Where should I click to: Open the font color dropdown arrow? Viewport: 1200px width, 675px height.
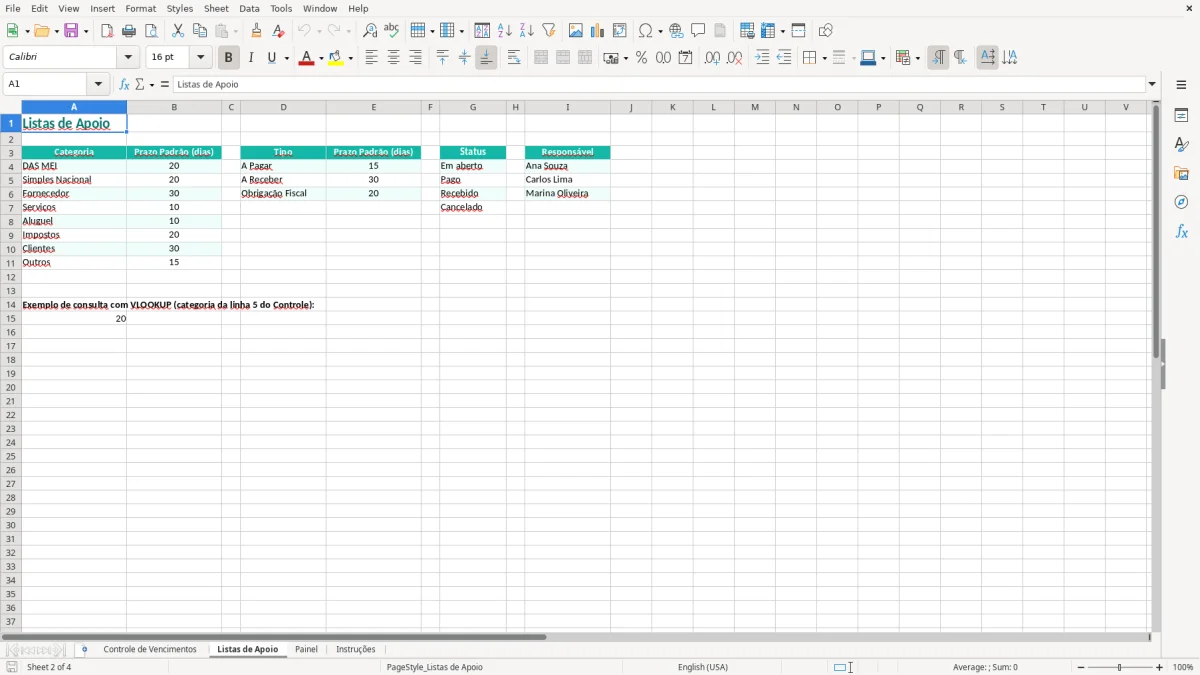[x=320, y=58]
